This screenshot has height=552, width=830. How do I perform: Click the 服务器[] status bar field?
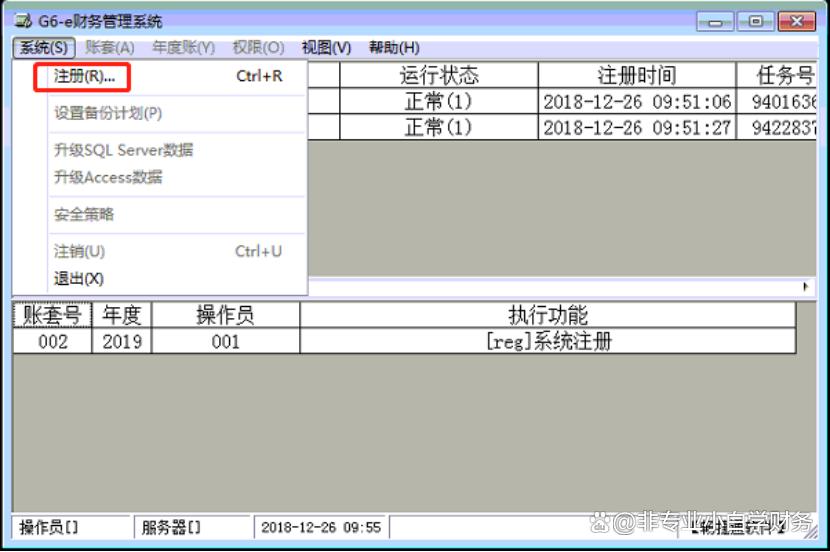pyautogui.click(x=192, y=527)
